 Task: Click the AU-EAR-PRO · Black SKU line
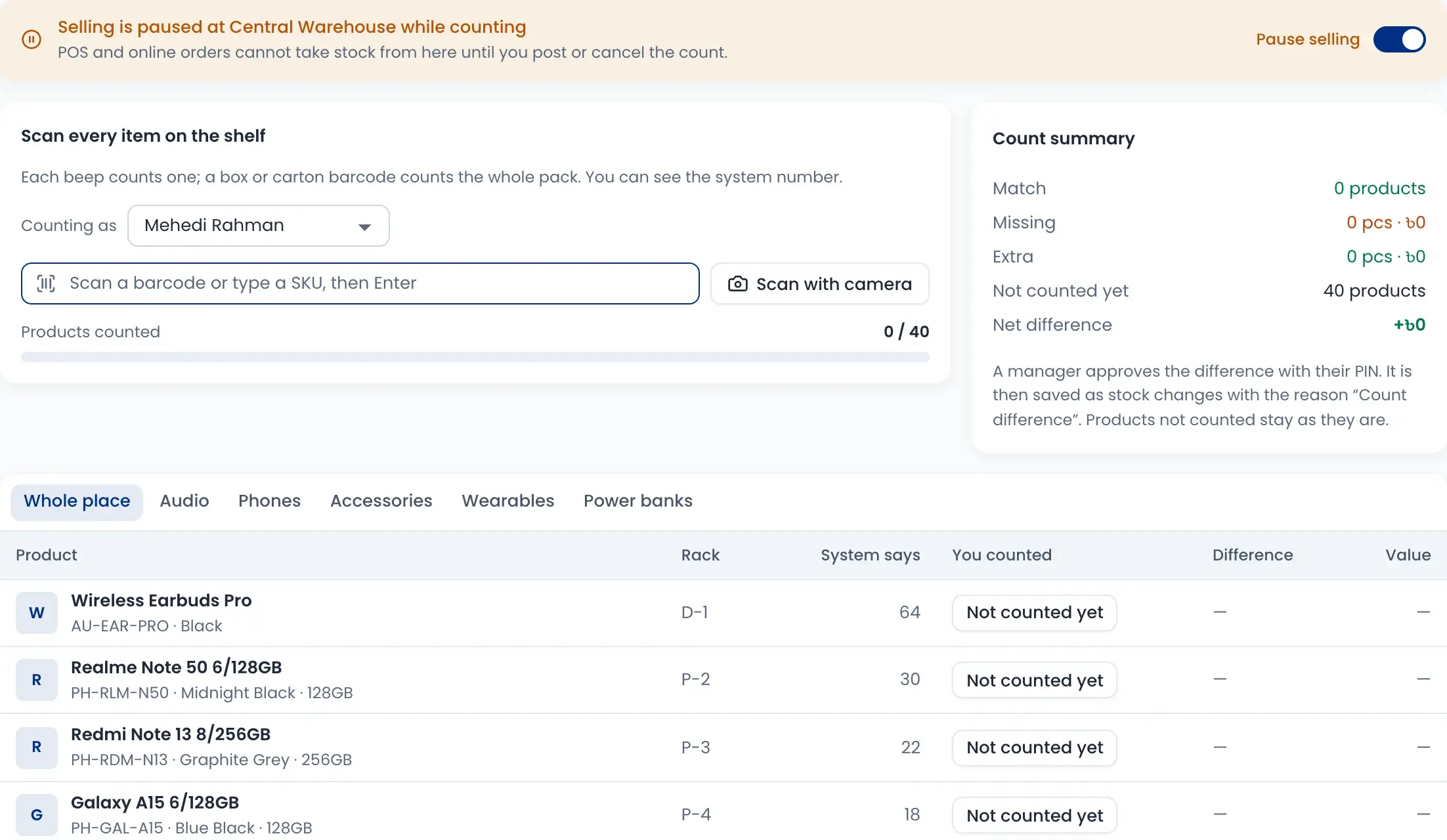point(146,626)
